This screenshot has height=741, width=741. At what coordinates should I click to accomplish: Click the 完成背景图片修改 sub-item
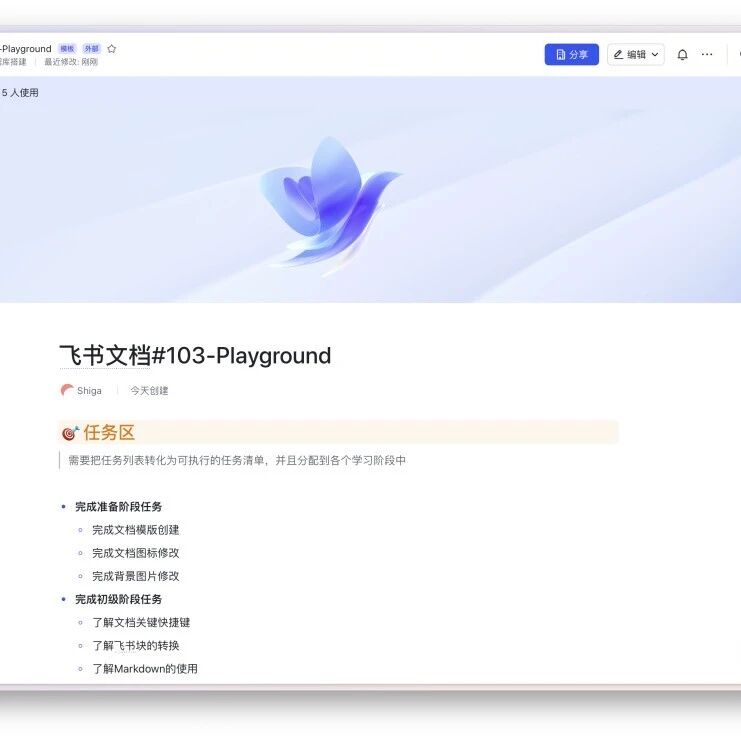[136, 576]
